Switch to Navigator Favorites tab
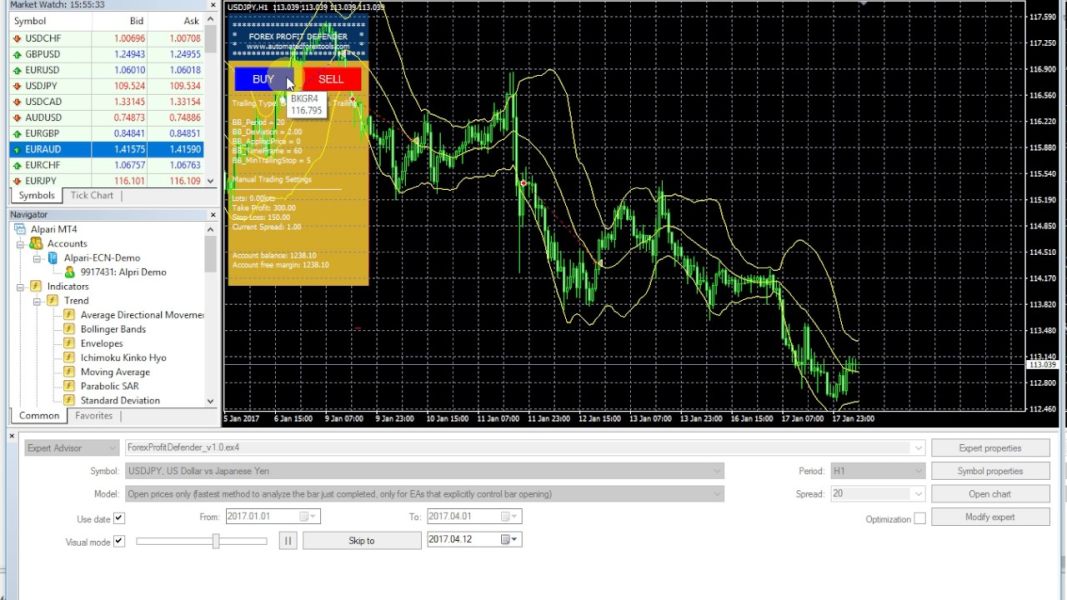This screenshot has height=600, width=1067. (x=94, y=416)
